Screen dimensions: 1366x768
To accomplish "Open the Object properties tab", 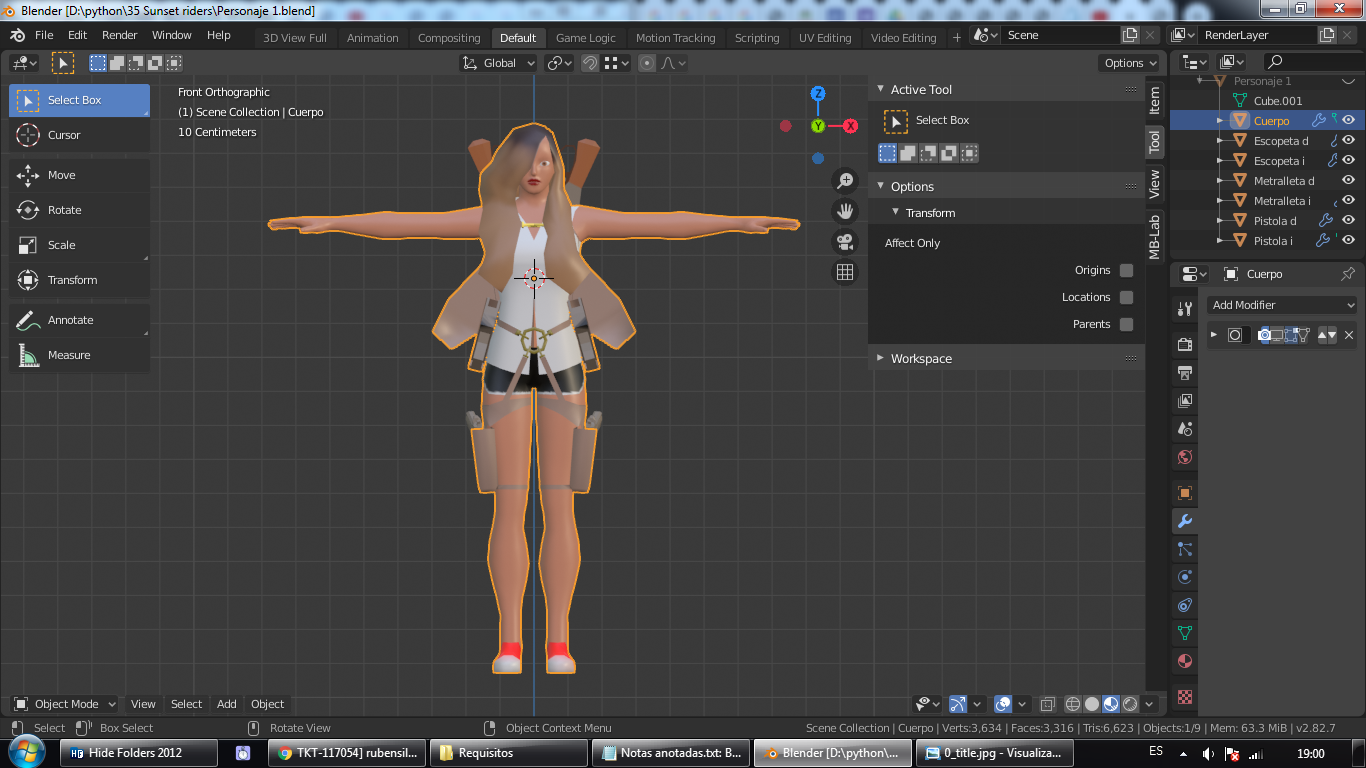I will [1185, 493].
